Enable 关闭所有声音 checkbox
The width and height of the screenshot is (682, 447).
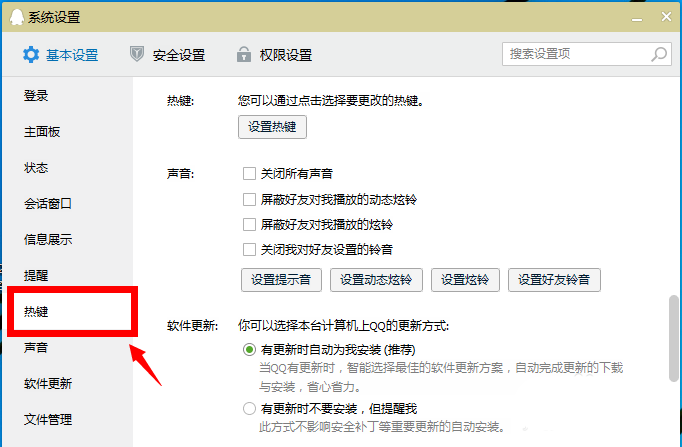(249, 173)
